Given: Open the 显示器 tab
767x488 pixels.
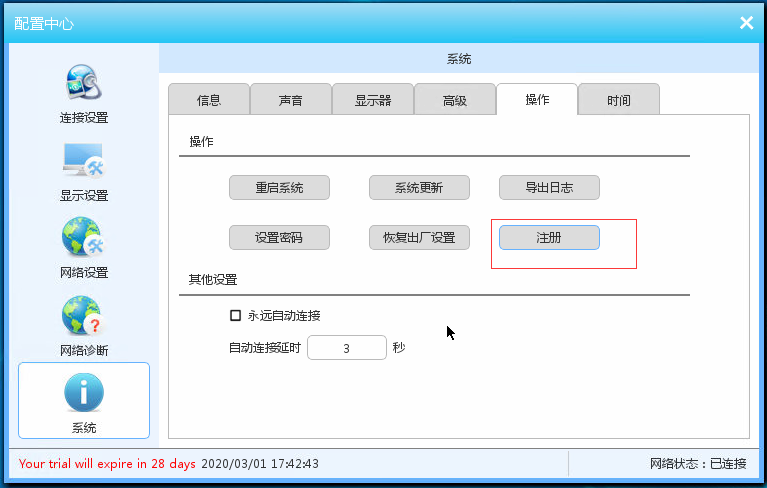Looking at the screenshot, I should pyautogui.click(x=373, y=100).
